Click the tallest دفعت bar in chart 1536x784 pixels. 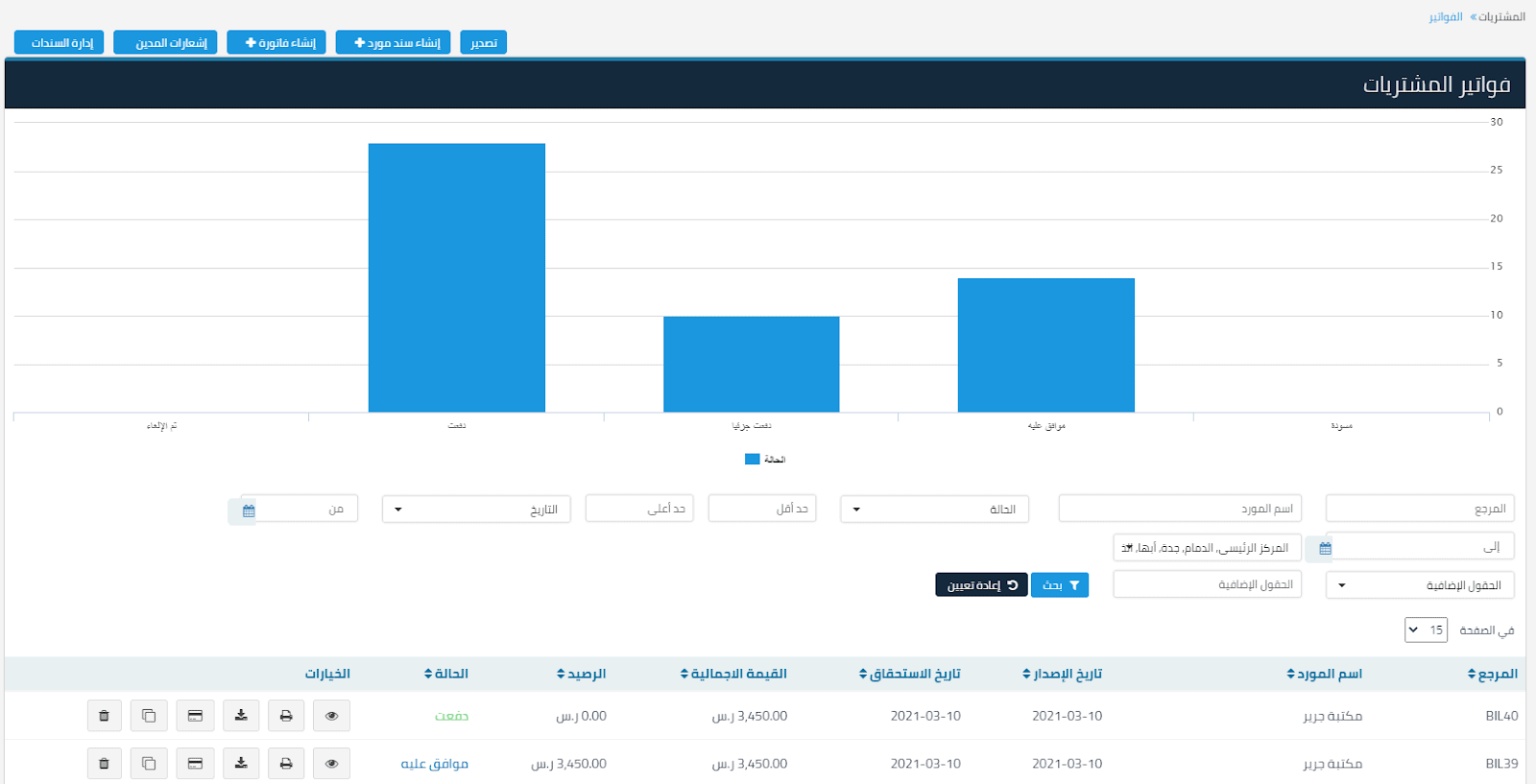[x=457, y=278]
